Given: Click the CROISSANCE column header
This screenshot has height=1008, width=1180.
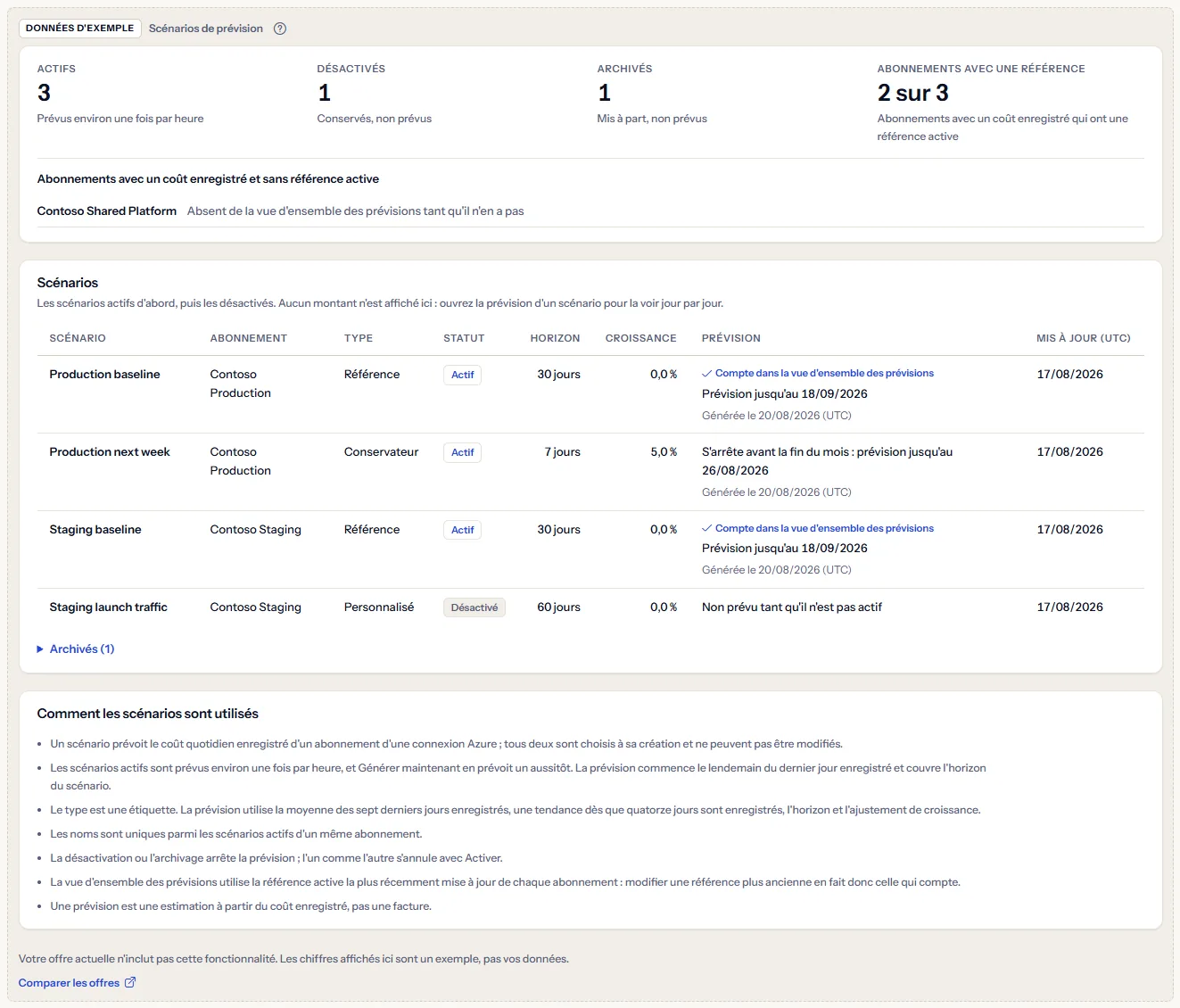Looking at the screenshot, I should click(640, 338).
